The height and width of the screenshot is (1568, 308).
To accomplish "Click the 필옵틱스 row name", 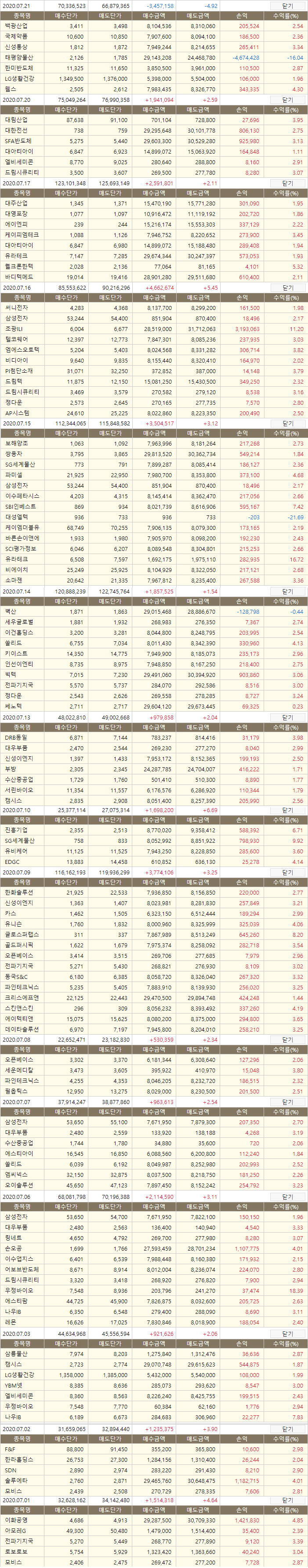I will (x=16, y=1091).
